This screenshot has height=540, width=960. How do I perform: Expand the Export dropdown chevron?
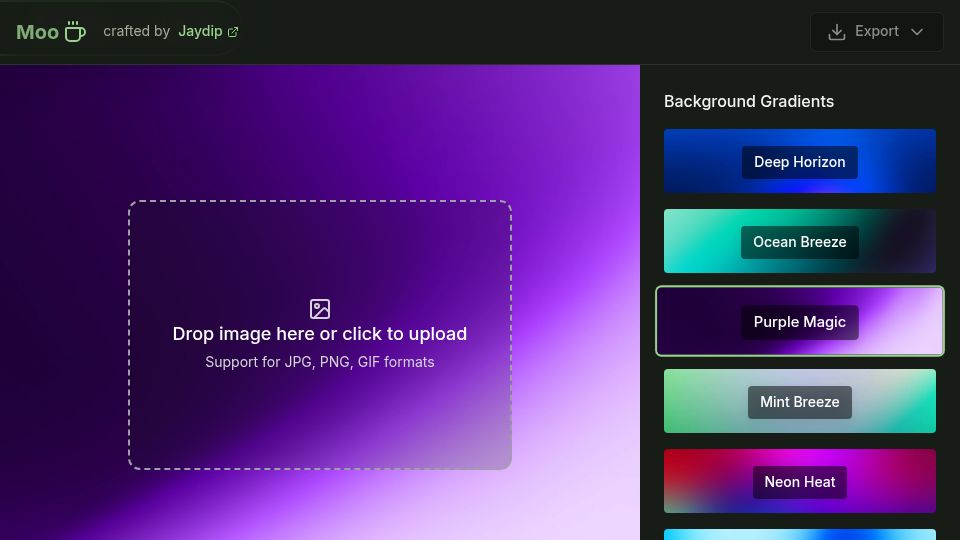tap(917, 32)
